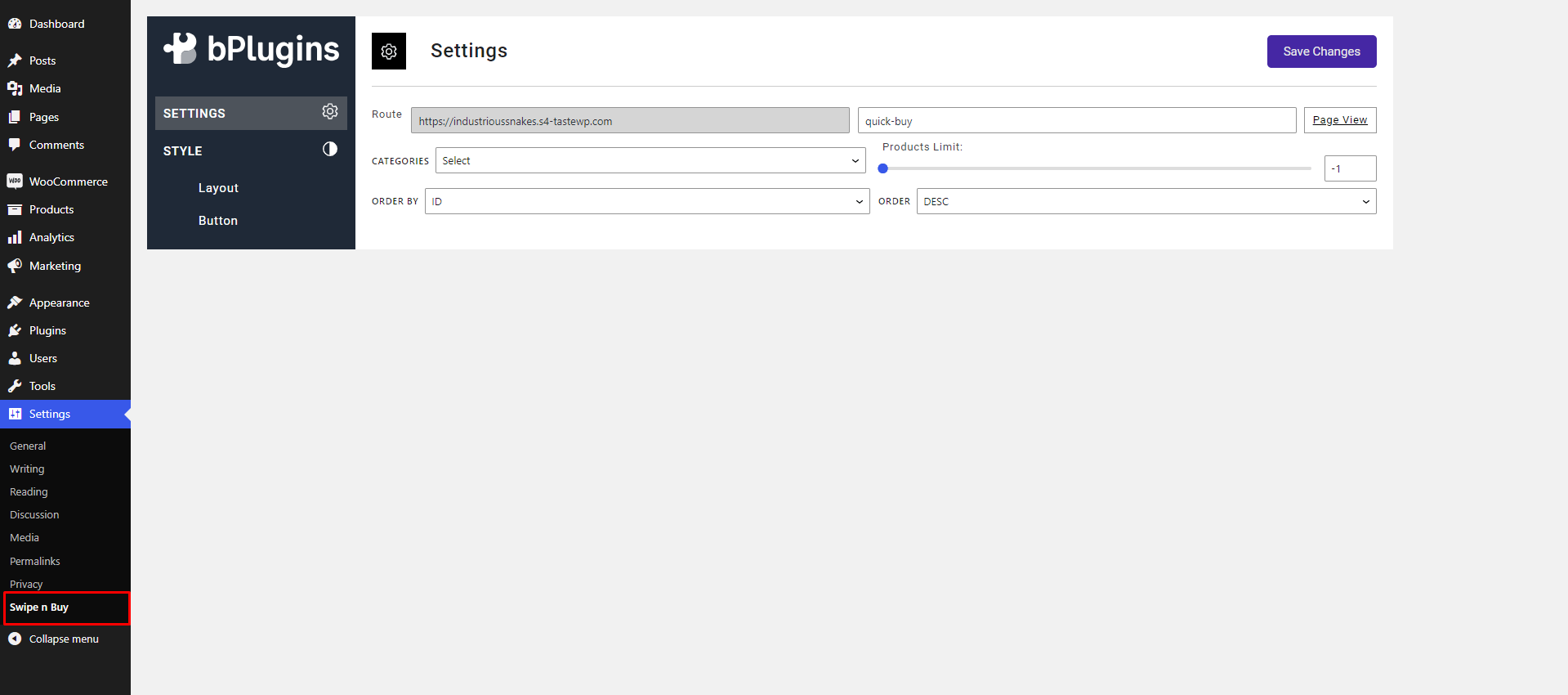Click the Marketing megaphone icon
This screenshot has width=1568, height=695.
[x=15, y=266]
